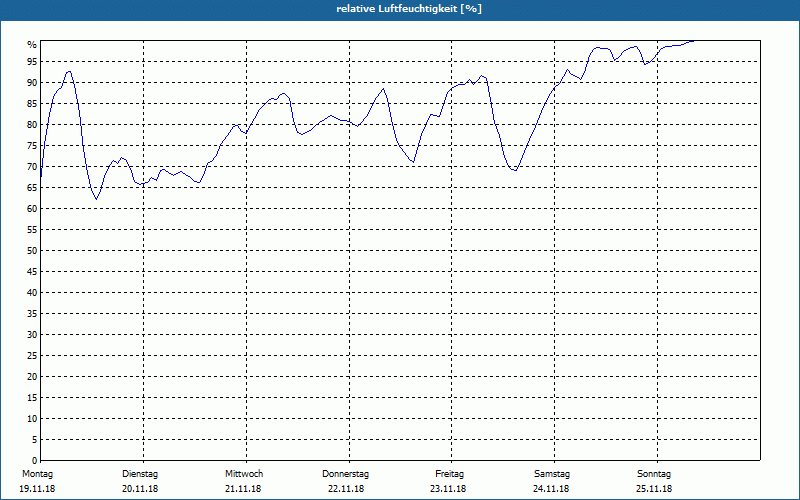Select the Freitag 23.11.18 axis label
The width and height of the screenshot is (800, 500).
click(448, 481)
